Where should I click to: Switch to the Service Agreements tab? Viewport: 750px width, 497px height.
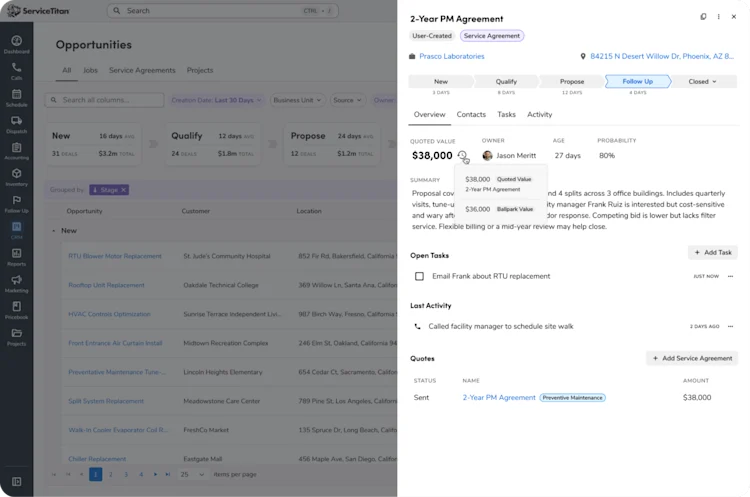click(x=142, y=70)
